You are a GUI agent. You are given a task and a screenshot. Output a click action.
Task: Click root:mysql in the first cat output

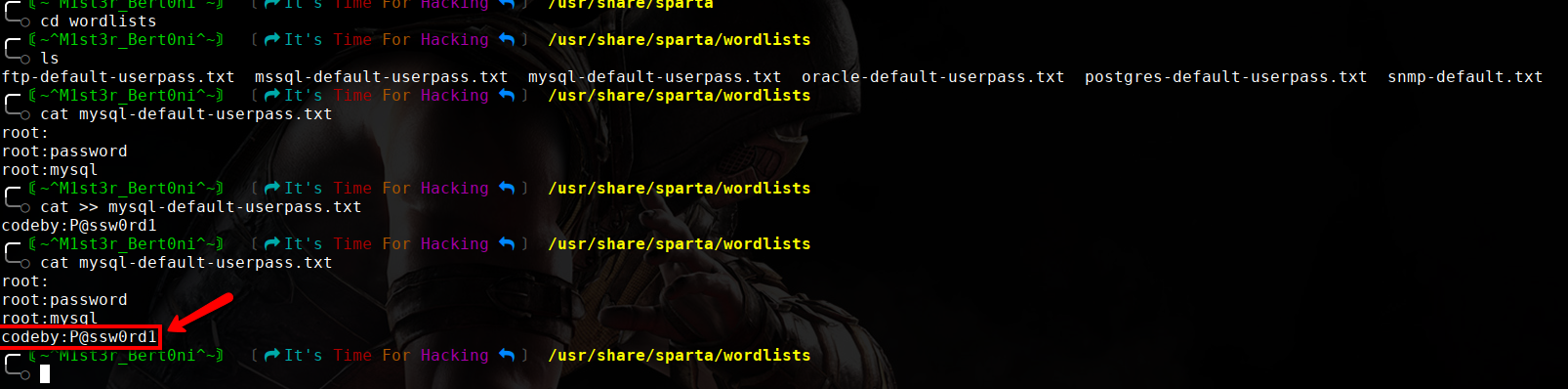click(50, 170)
